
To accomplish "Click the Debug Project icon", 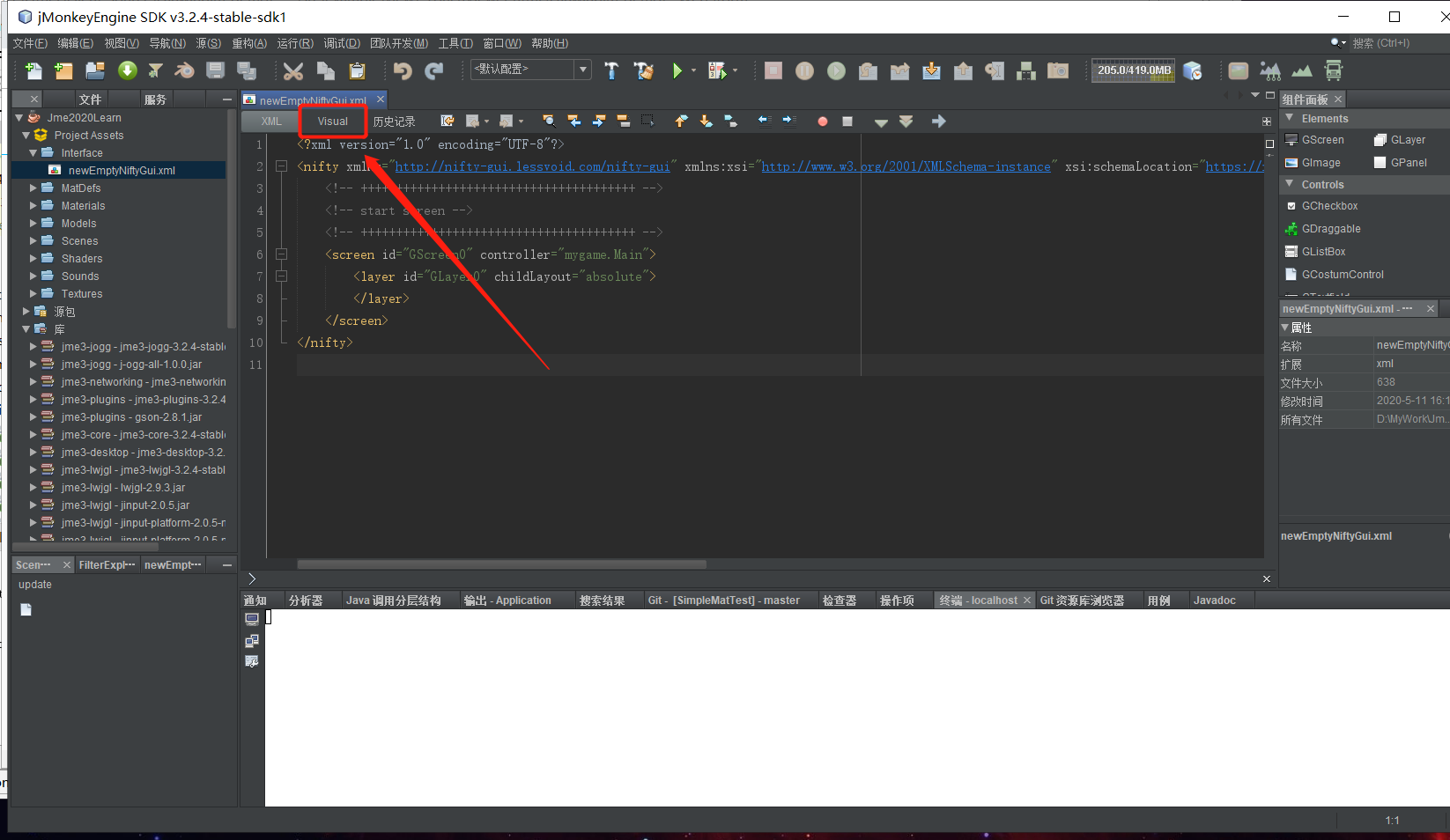I will point(717,70).
